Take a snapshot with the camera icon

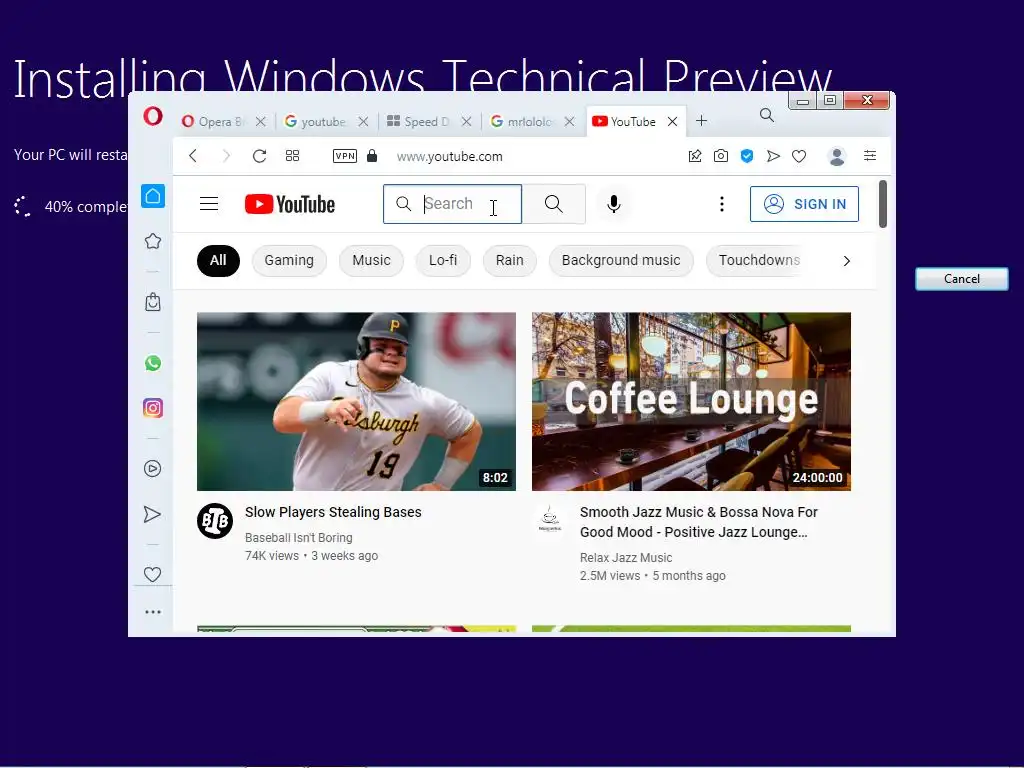(721, 156)
